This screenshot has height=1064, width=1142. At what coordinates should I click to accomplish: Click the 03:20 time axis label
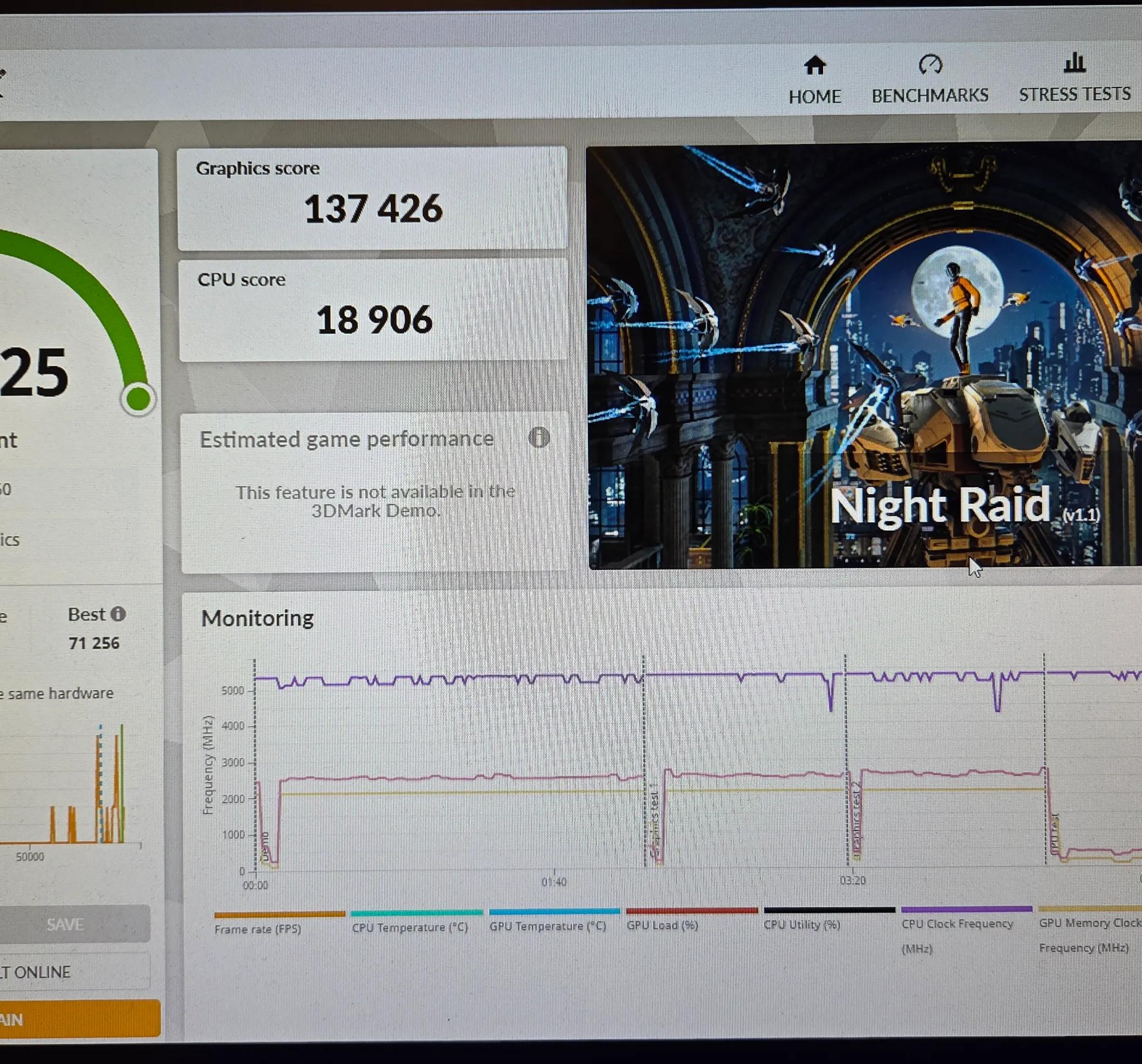click(853, 880)
